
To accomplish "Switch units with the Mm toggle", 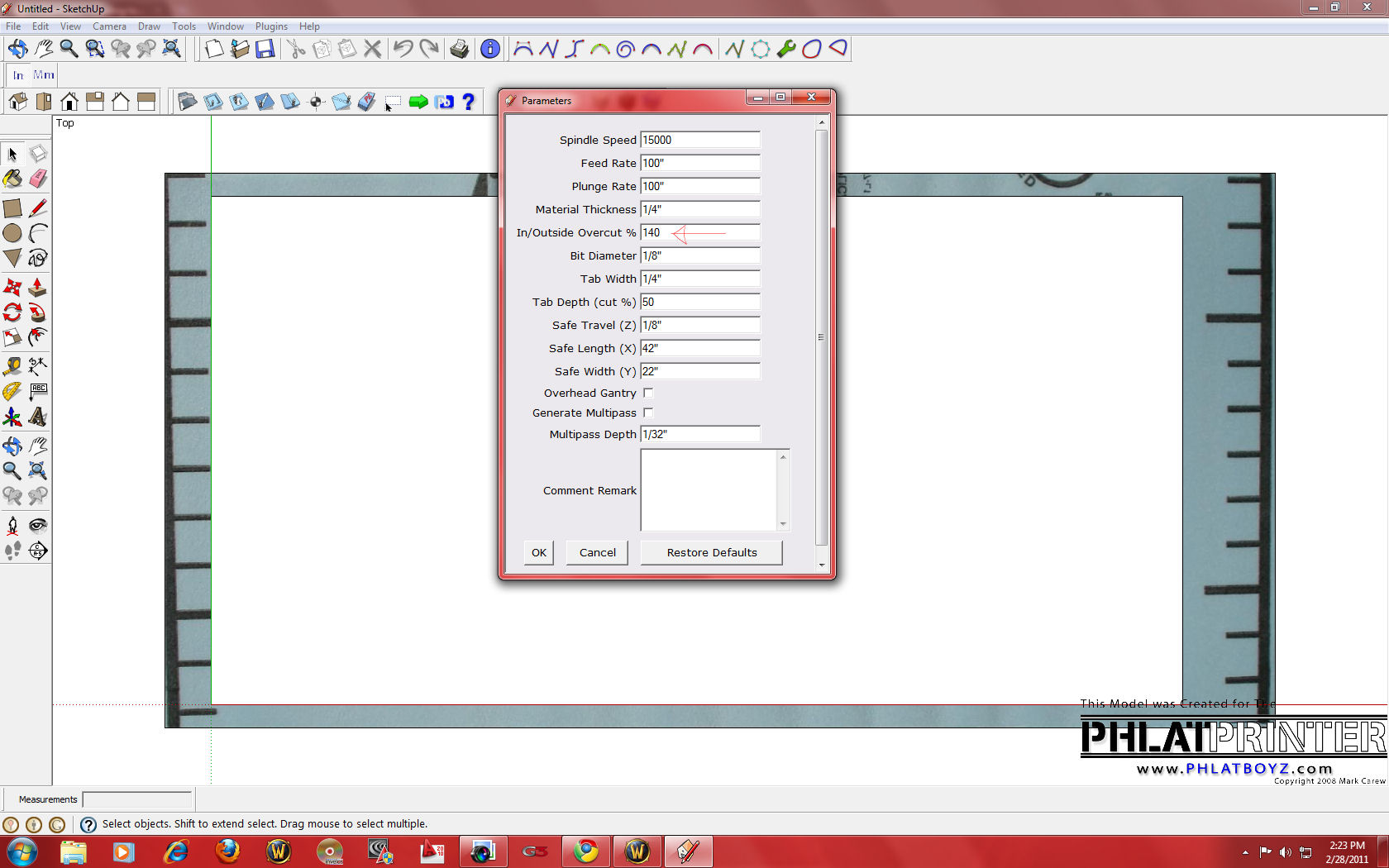I will (x=44, y=75).
